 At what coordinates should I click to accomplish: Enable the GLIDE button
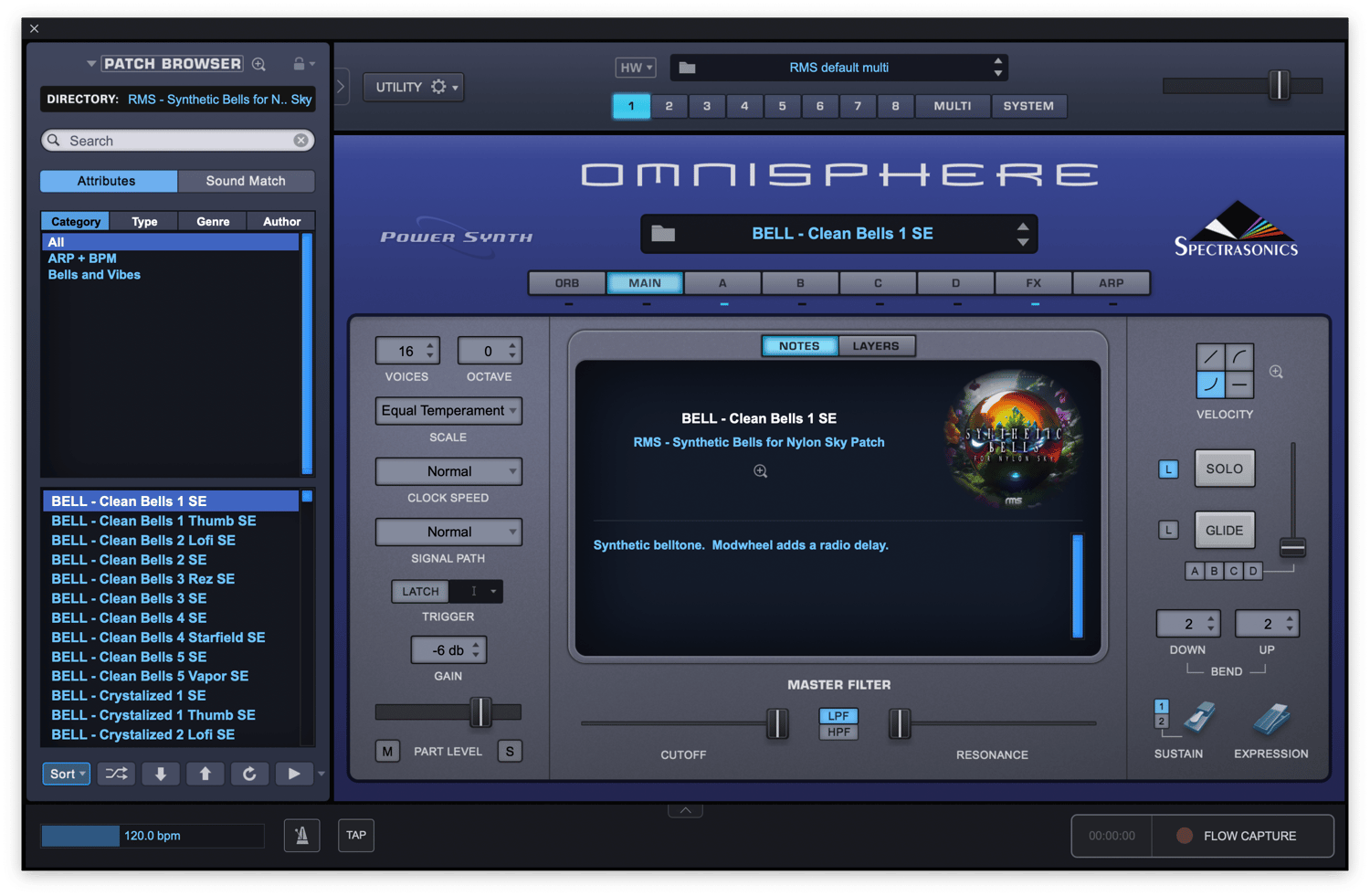(1224, 530)
